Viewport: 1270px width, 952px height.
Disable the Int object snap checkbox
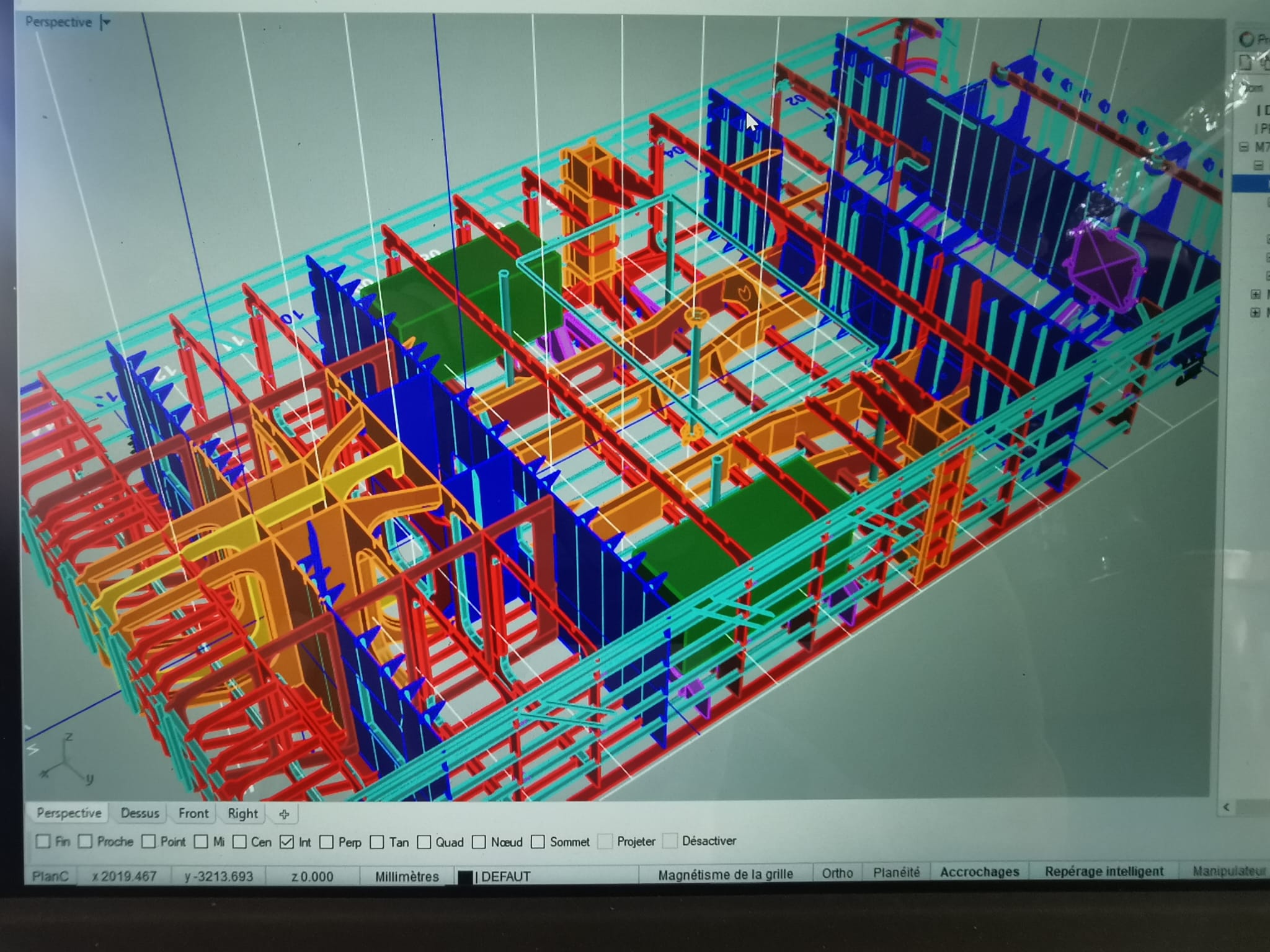(286, 842)
